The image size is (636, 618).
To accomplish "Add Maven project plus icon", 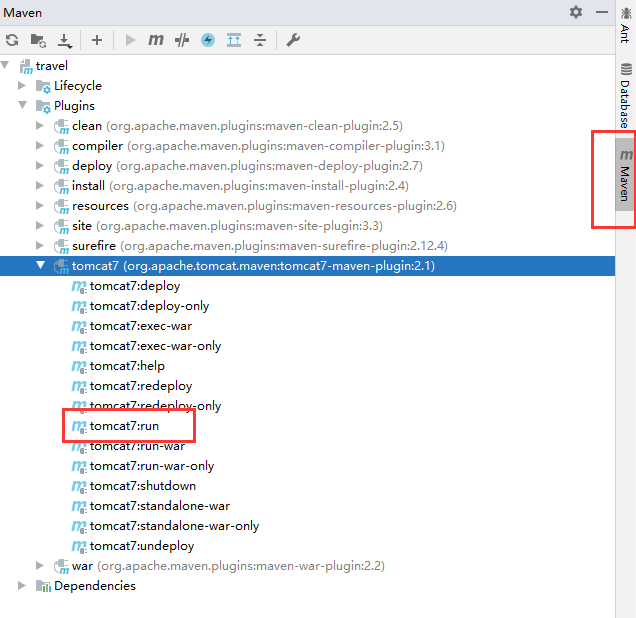I will (97, 40).
